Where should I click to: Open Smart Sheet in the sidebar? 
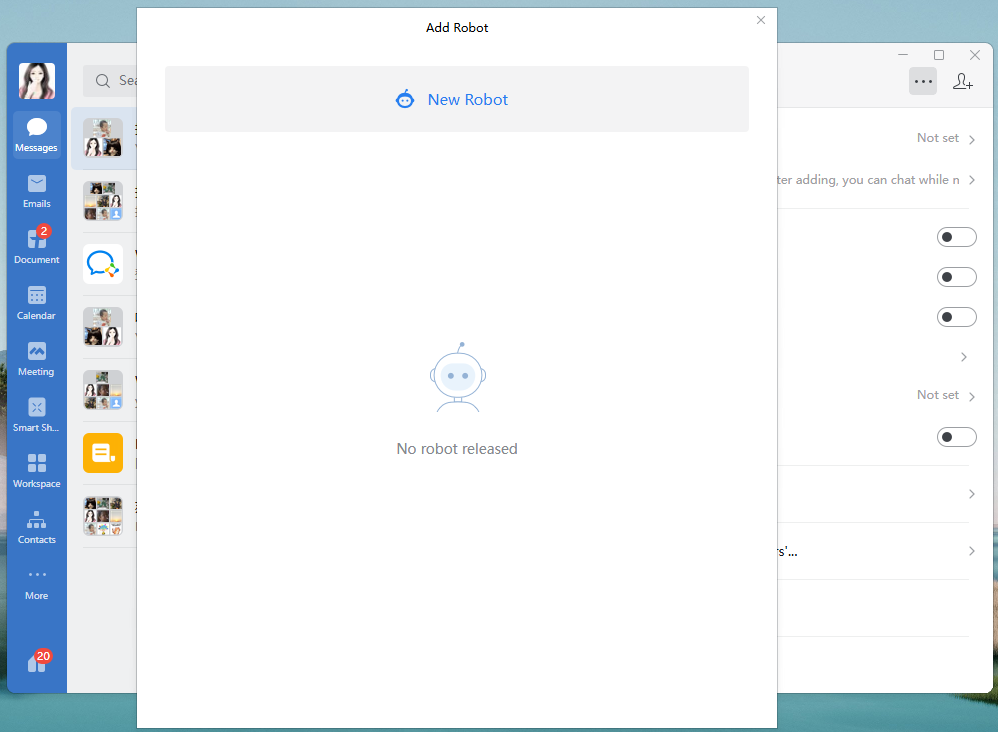(x=36, y=414)
